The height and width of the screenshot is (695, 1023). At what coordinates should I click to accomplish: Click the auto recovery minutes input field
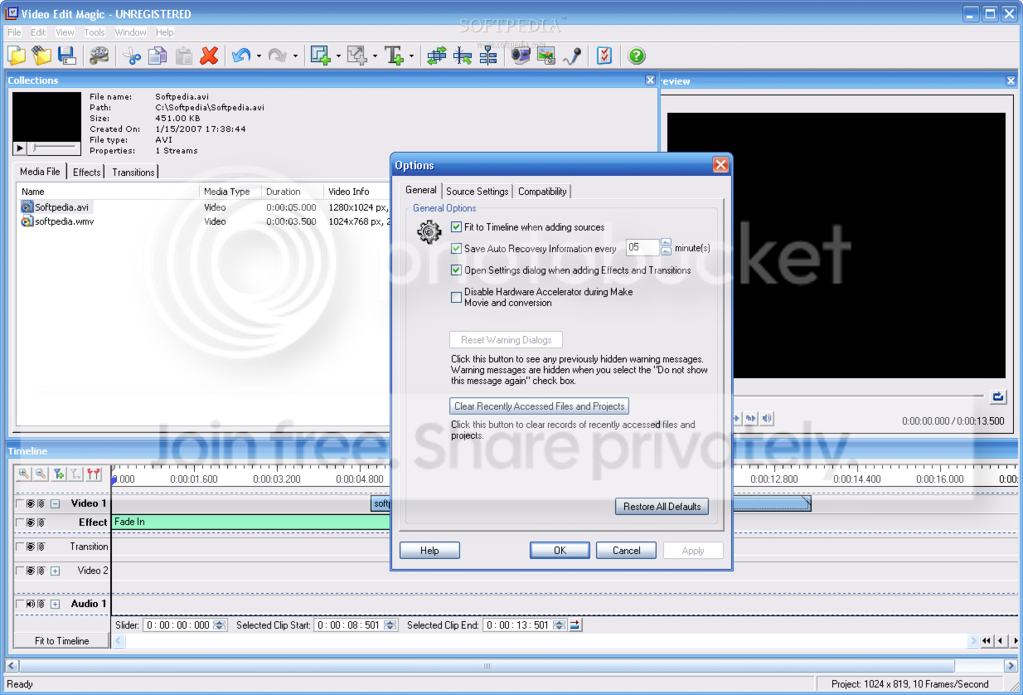(x=642, y=247)
